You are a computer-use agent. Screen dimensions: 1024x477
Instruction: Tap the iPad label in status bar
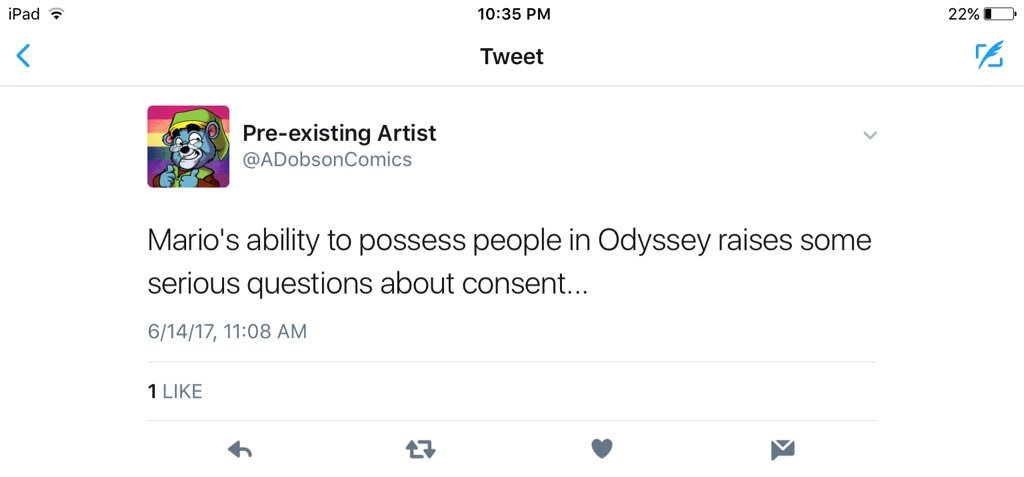(x=23, y=14)
